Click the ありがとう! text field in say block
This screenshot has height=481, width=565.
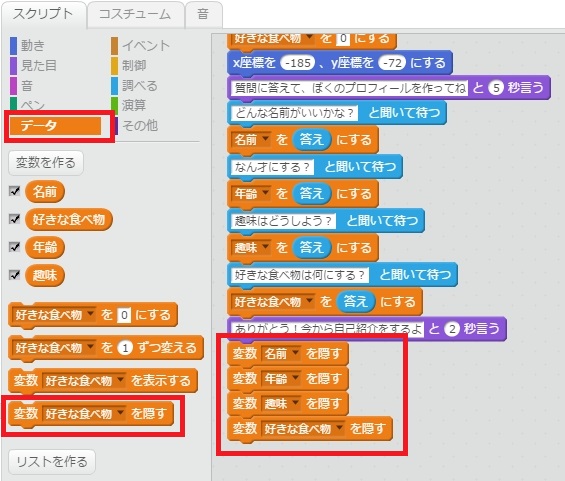click(328, 329)
